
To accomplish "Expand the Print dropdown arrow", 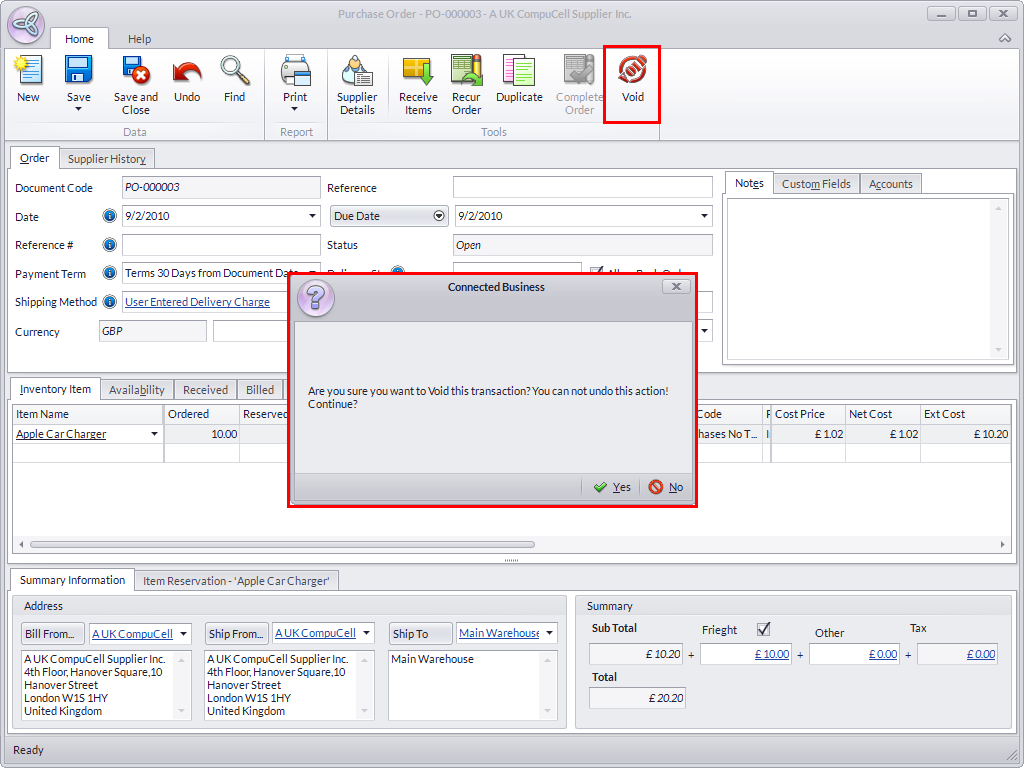I will tap(295, 109).
